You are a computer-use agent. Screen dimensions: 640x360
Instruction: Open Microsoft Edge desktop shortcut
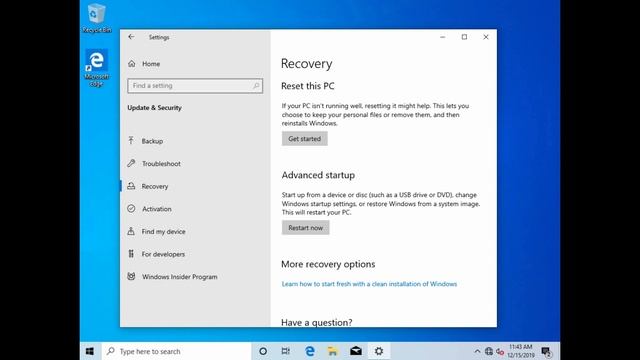coord(97,68)
